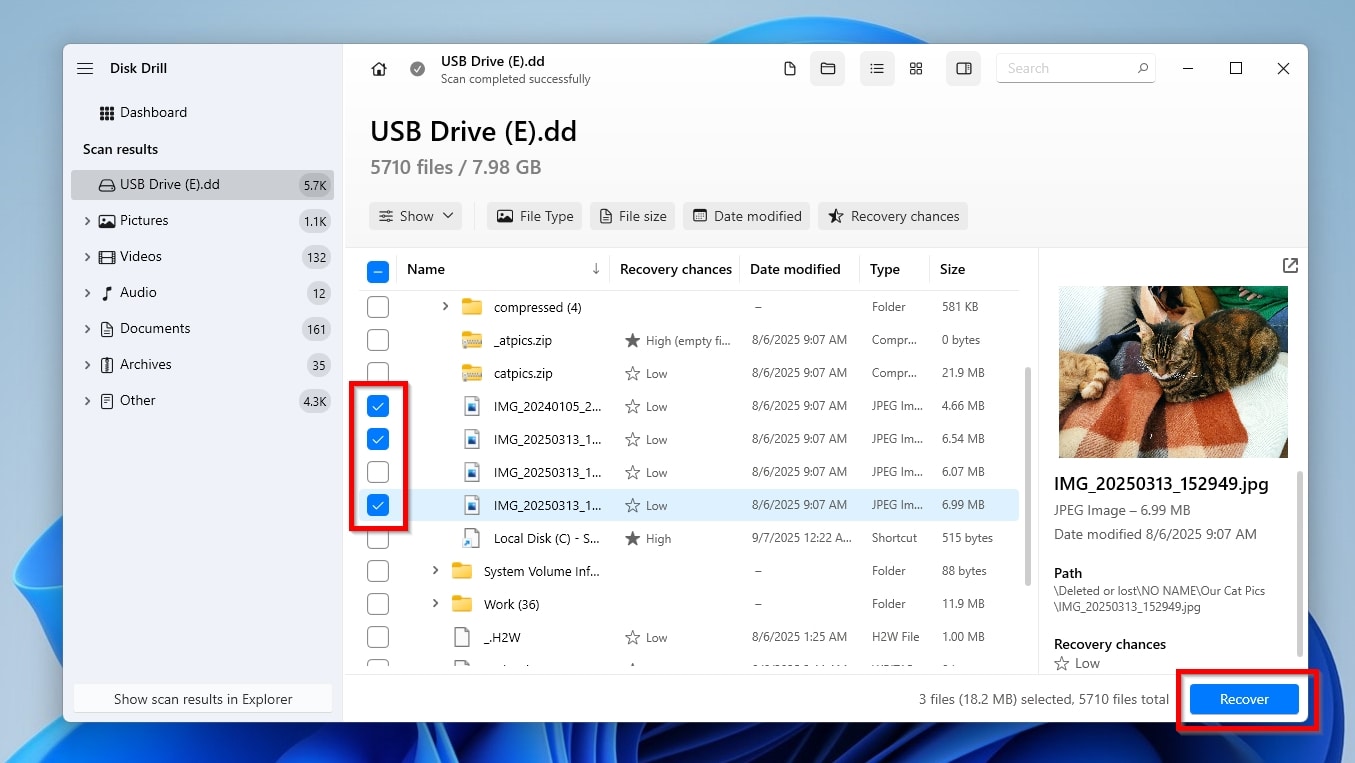
Task: Click the IMG_20250313_152949 preview thumbnail
Action: pos(1172,371)
